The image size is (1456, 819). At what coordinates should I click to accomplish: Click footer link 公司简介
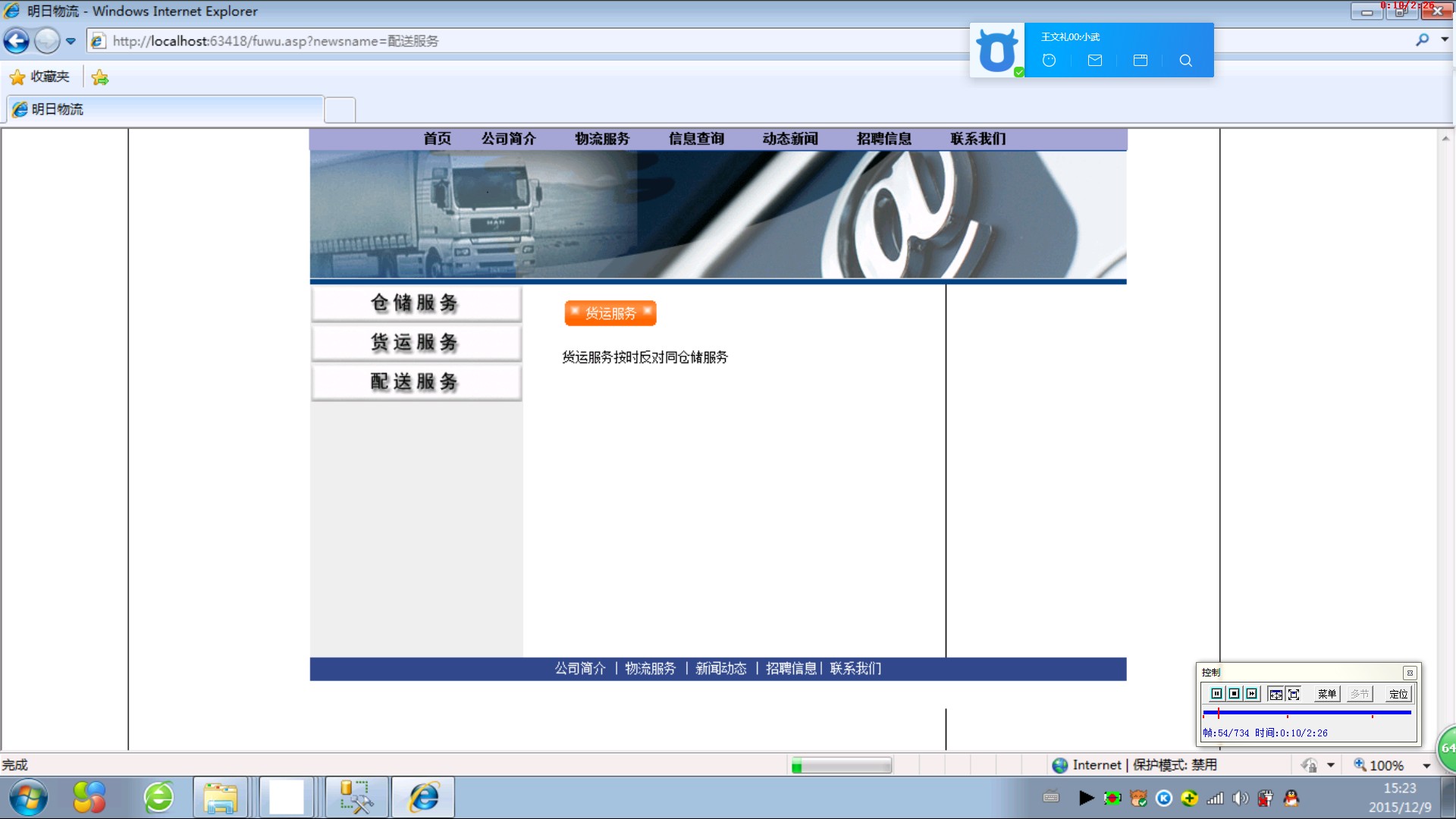[580, 669]
